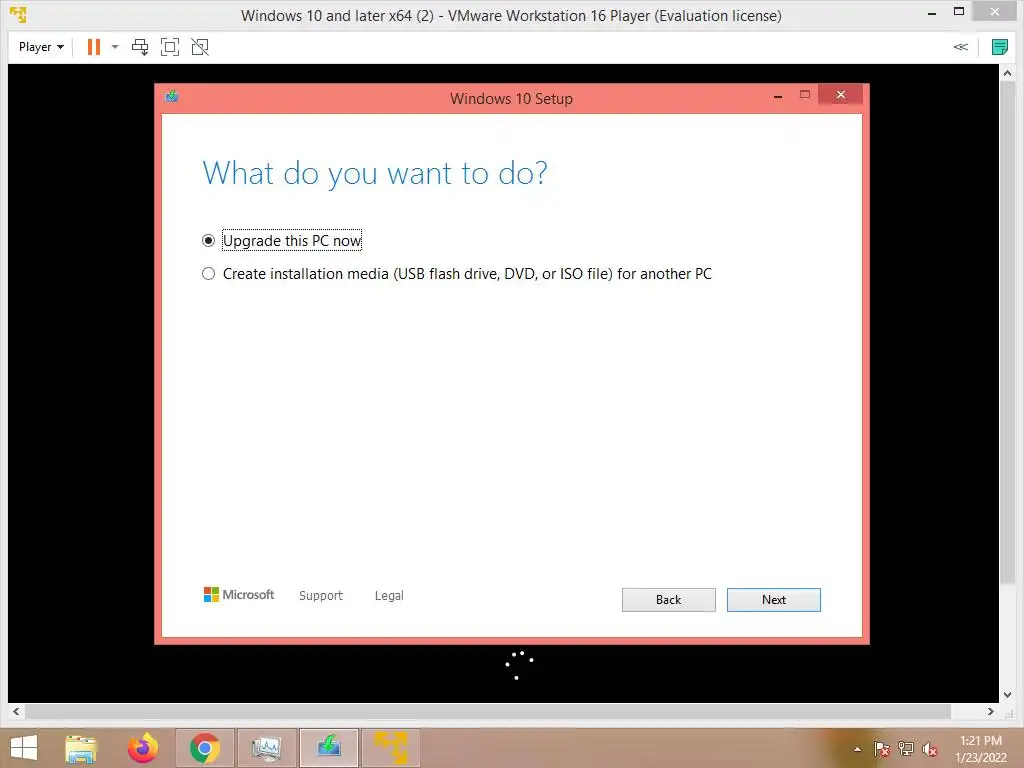
Task: Open network status tray icon
Action: click(905, 749)
